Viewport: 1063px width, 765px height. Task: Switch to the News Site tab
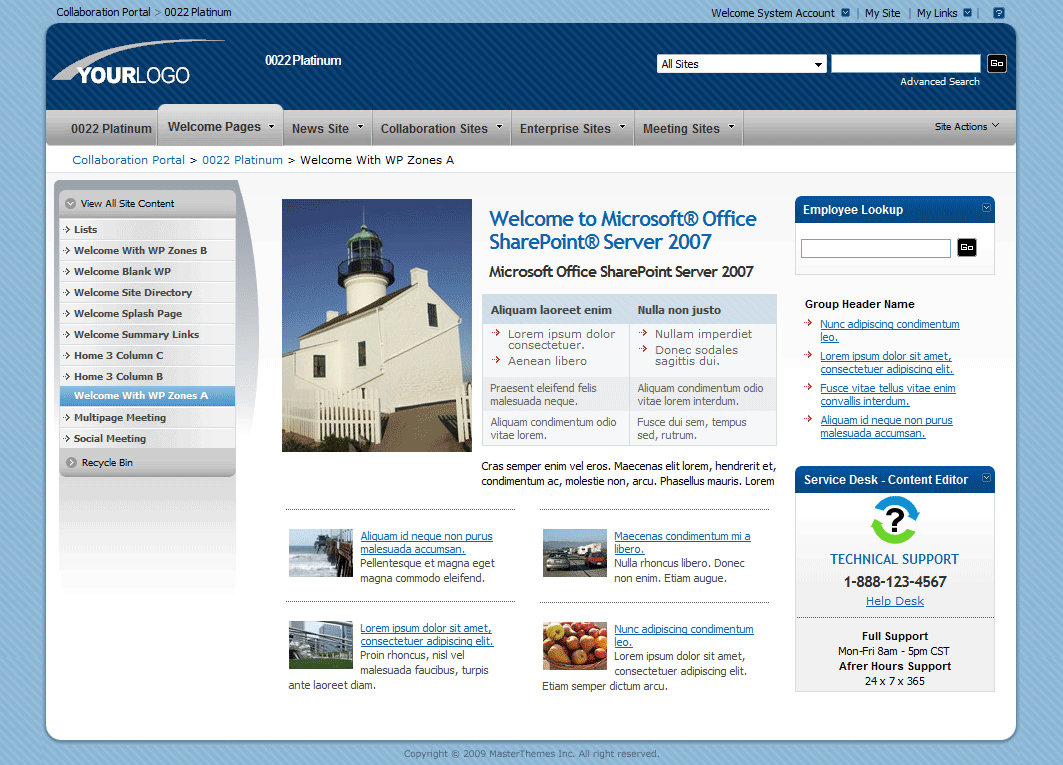pos(319,127)
